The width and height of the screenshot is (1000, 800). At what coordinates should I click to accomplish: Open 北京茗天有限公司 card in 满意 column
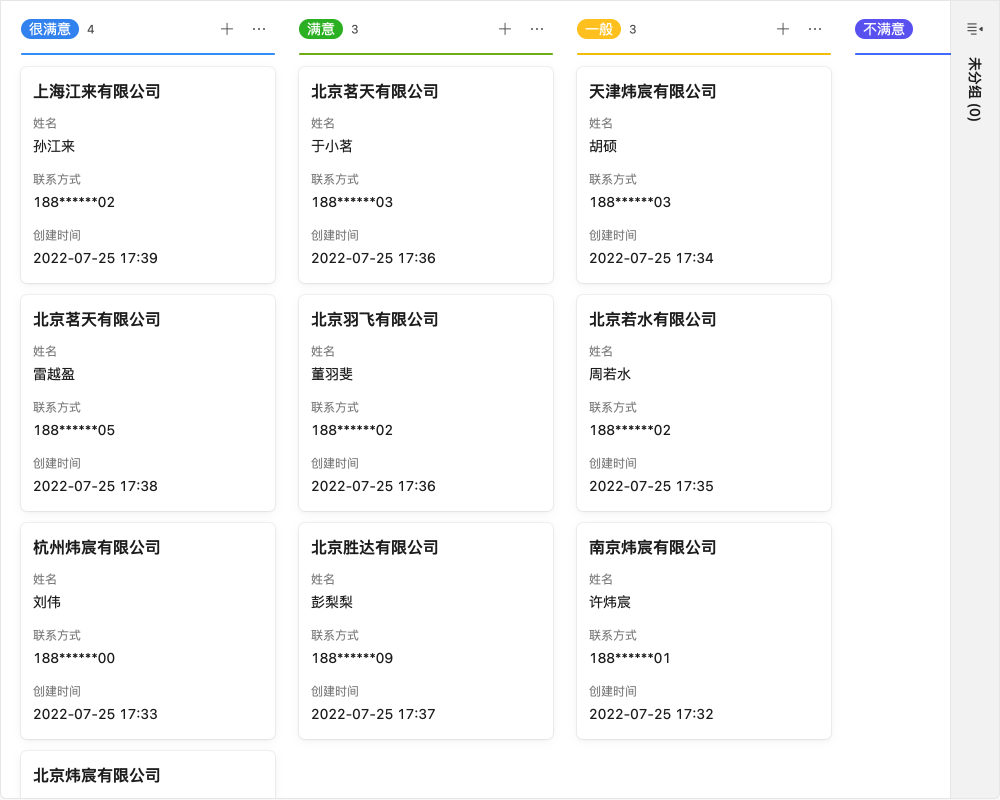point(425,175)
